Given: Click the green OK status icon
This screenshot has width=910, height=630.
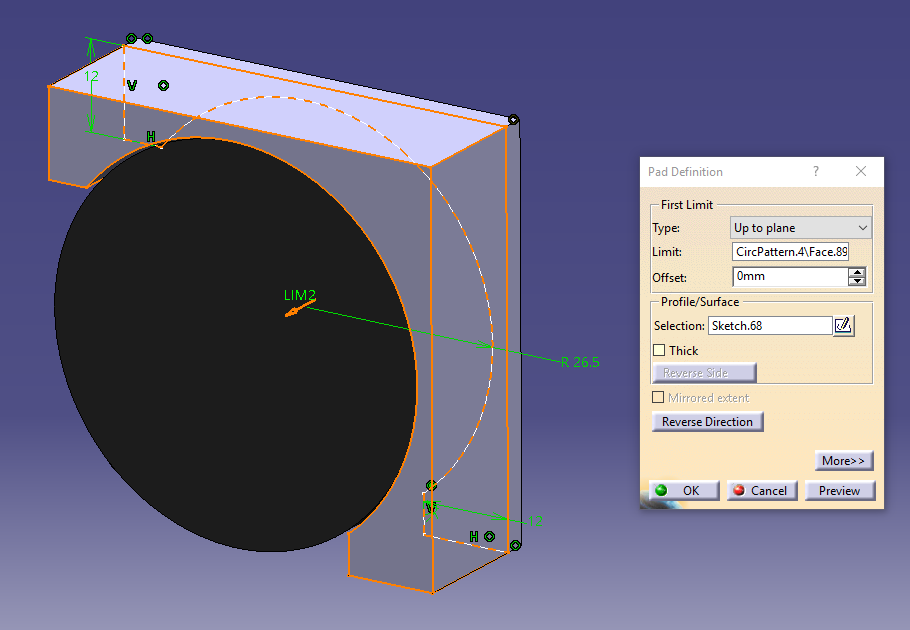Looking at the screenshot, I should pos(662,490).
